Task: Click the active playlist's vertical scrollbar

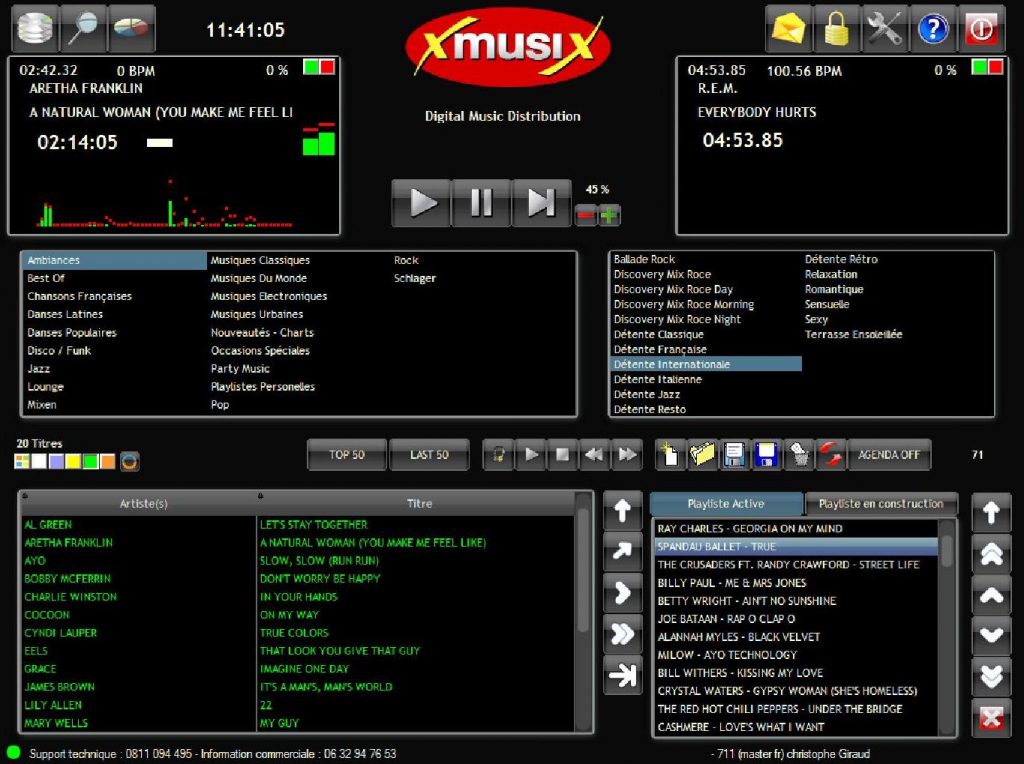Action: (x=948, y=627)
